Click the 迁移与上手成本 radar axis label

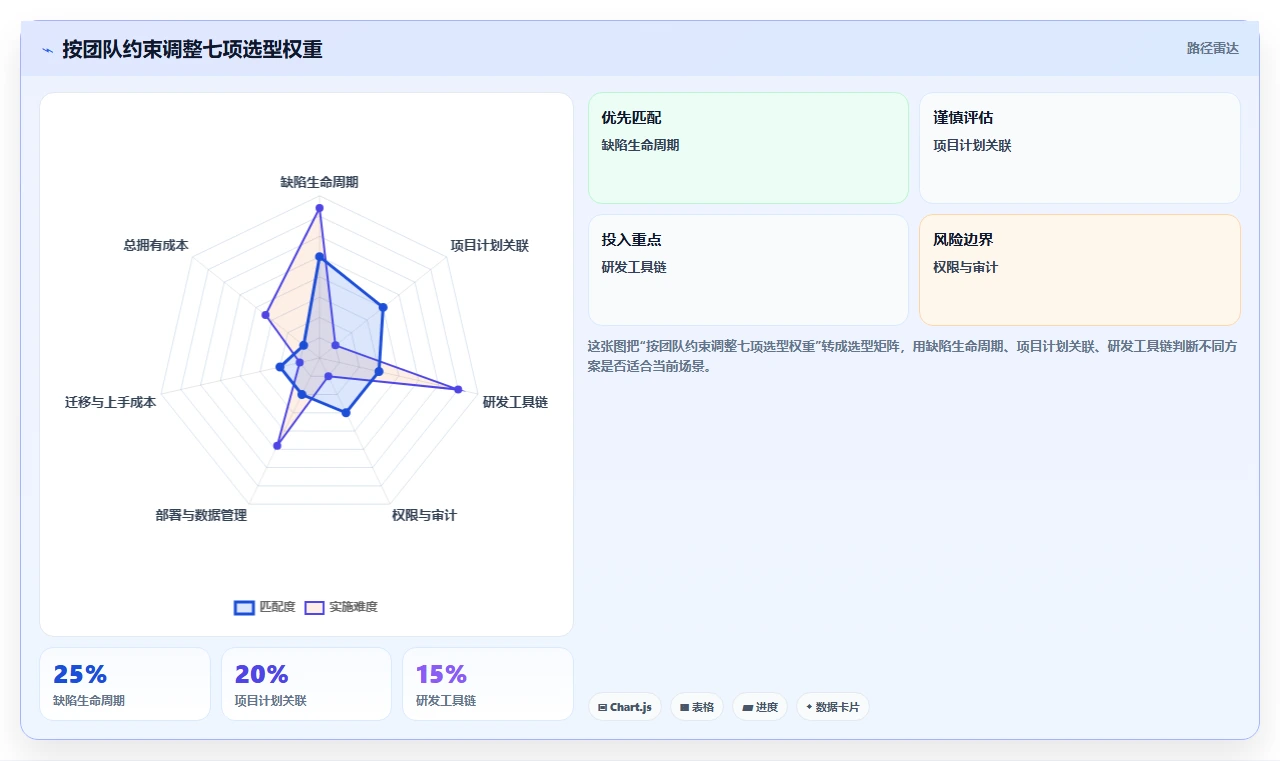point(110,402)
